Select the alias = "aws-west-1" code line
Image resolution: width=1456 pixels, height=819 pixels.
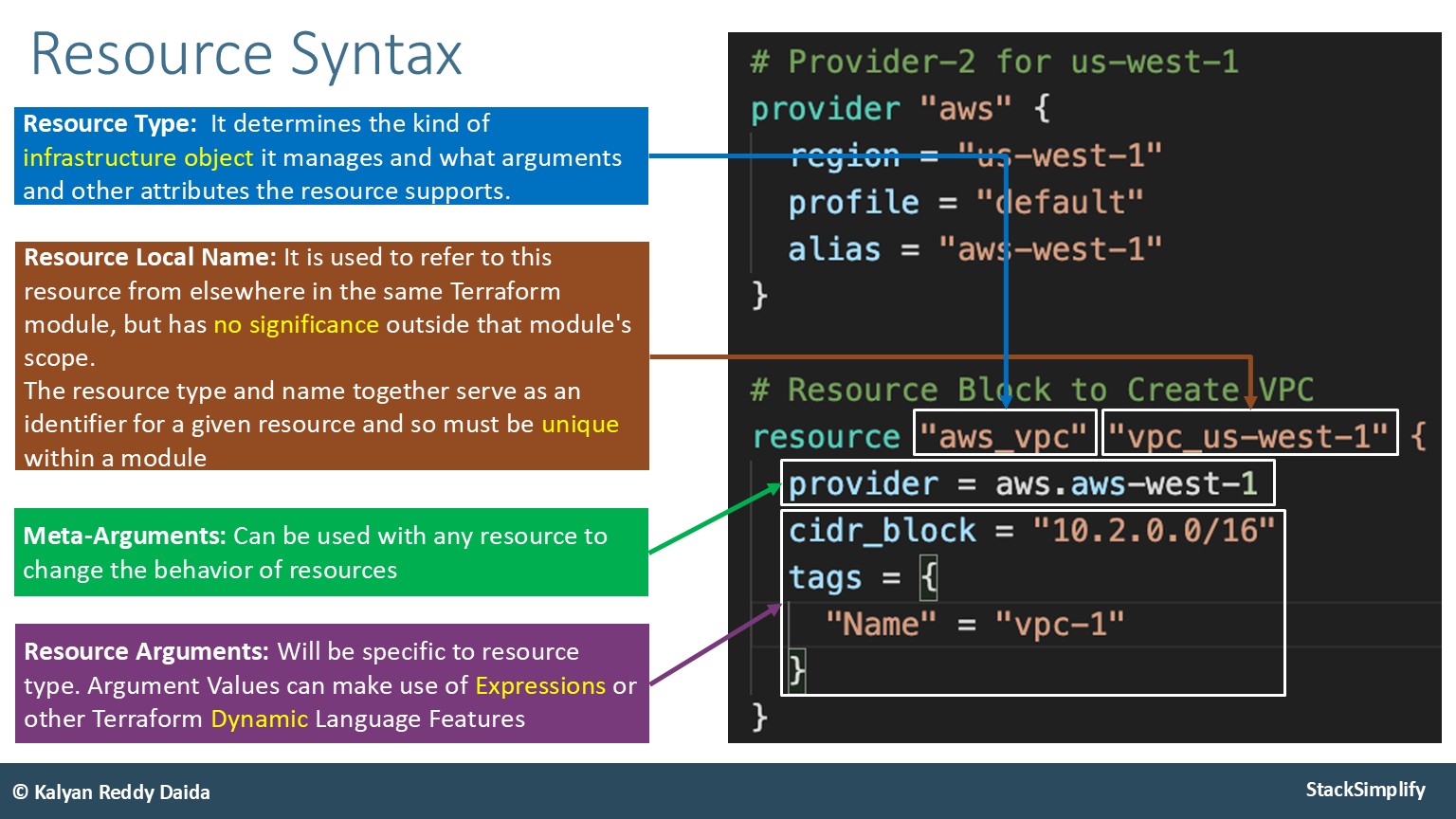(974, 249)
